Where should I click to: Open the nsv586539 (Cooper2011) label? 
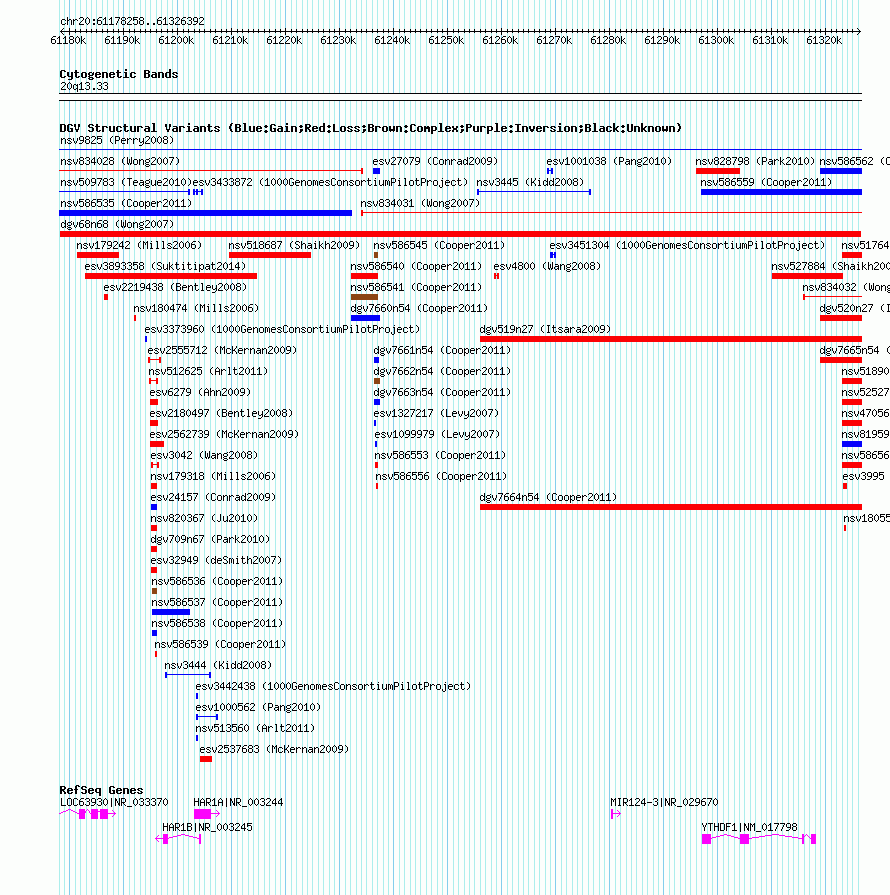(220, 645)
